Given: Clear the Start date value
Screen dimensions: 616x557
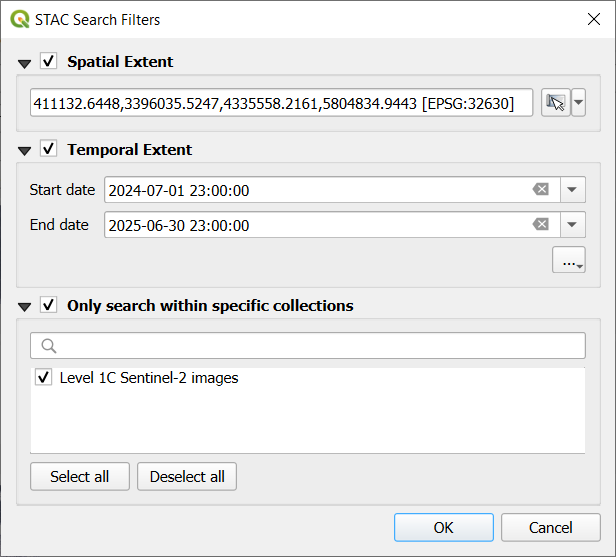Looking at the screenshot, I should click(540, 190).
